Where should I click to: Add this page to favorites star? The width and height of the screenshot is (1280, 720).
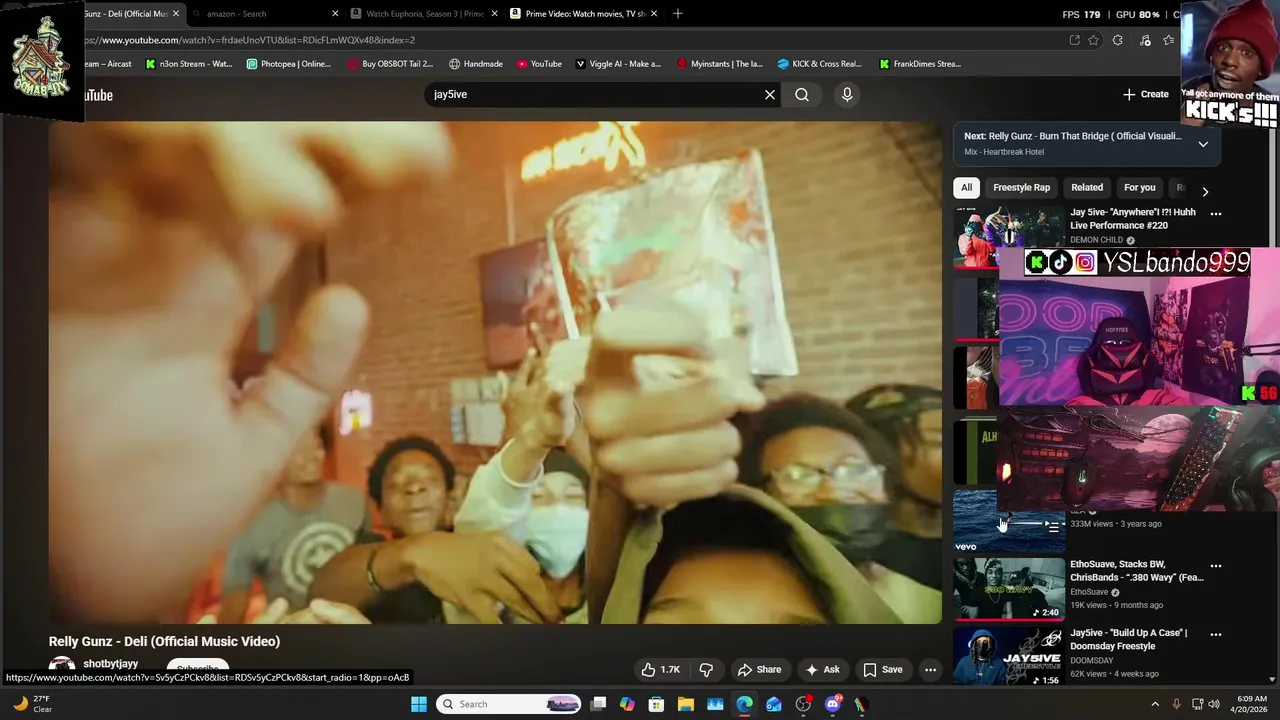[1094, 40]
